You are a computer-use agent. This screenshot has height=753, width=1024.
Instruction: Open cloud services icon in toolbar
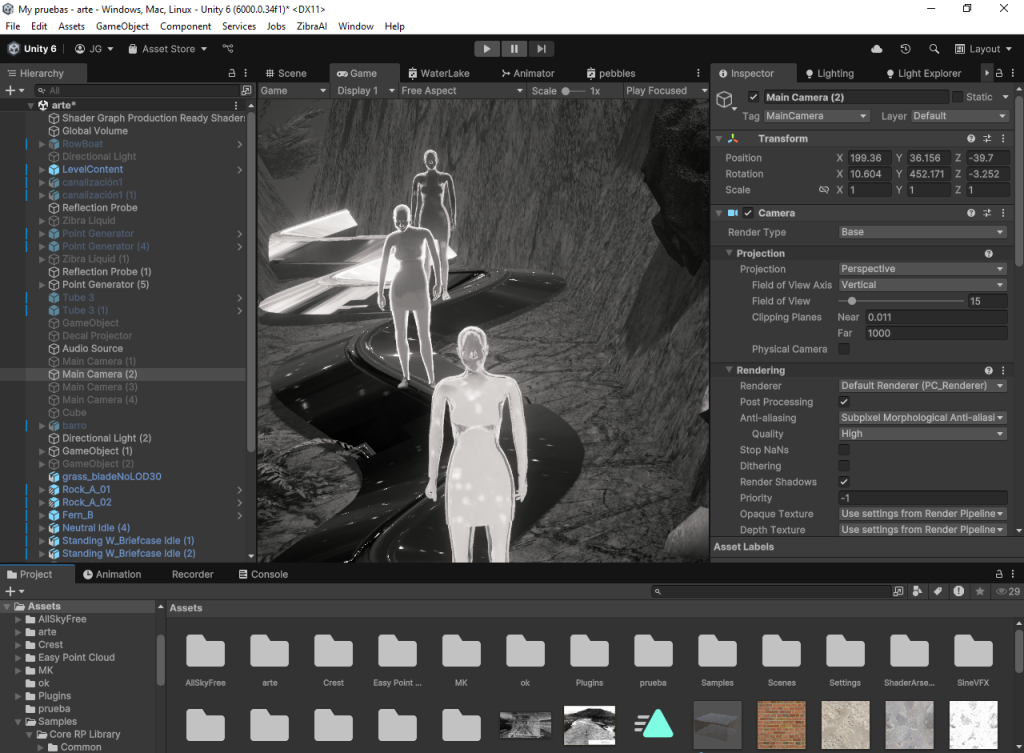877,49
